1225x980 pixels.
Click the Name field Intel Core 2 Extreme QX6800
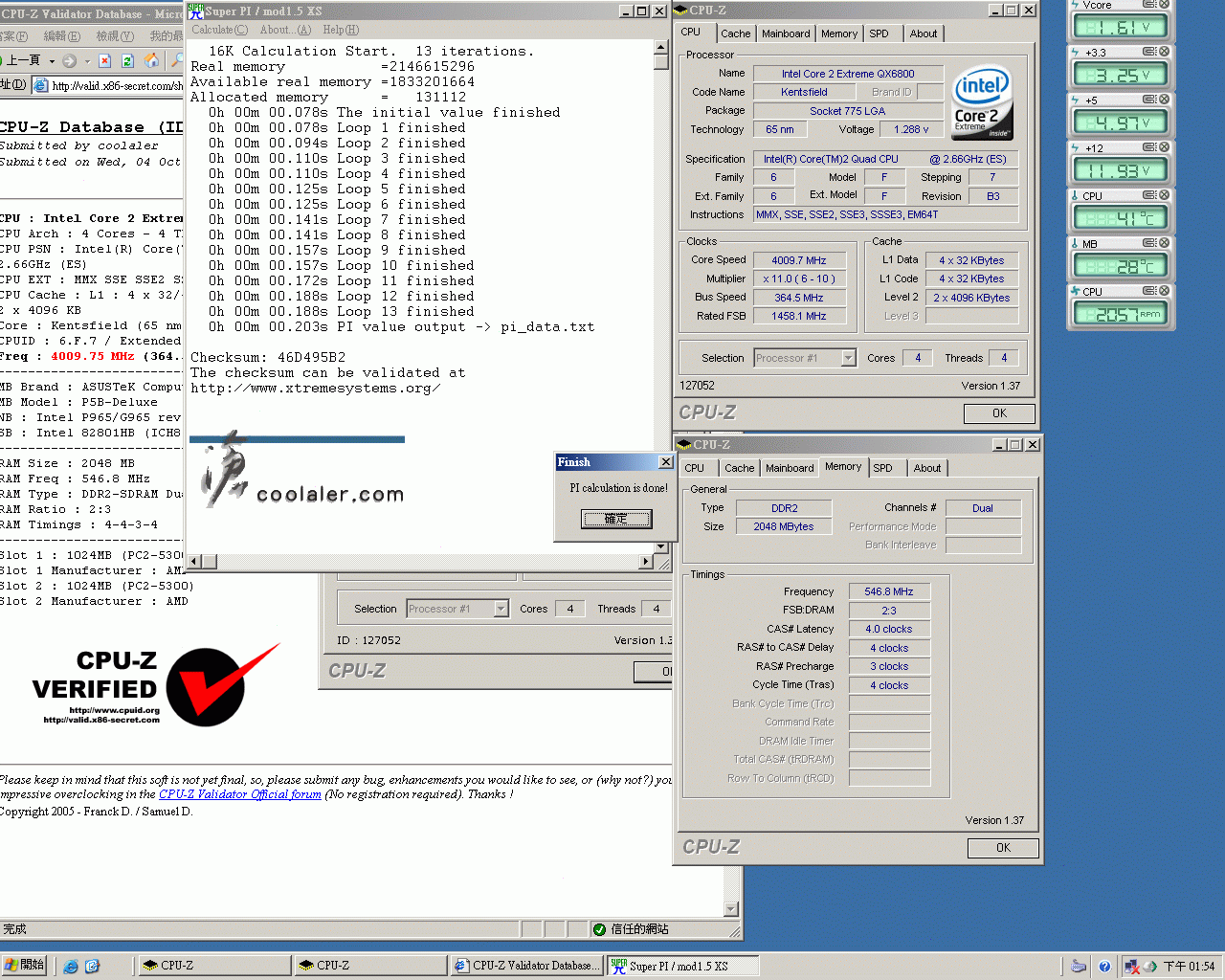848,74
